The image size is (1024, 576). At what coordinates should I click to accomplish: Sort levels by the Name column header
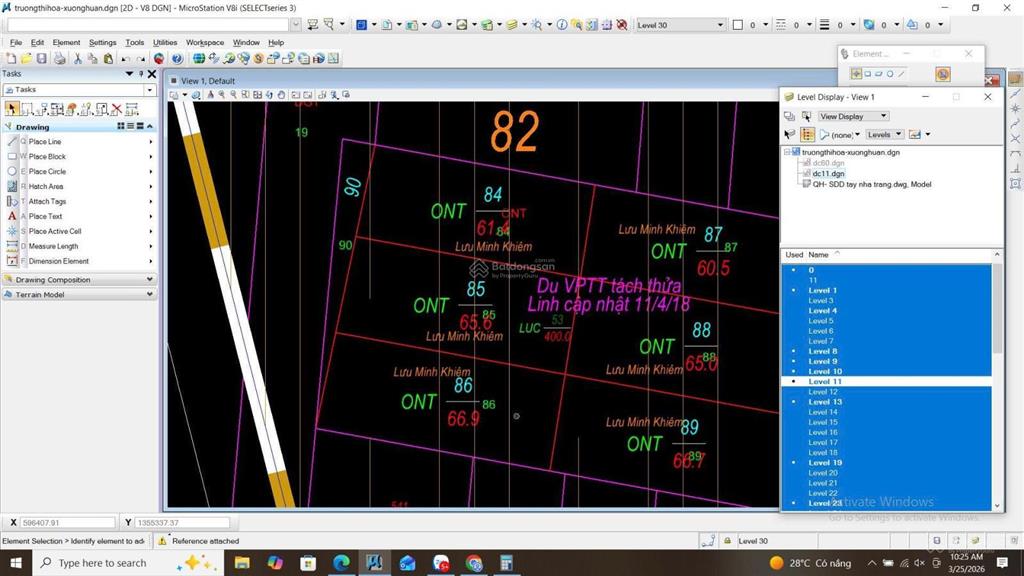tap(818, 255)
